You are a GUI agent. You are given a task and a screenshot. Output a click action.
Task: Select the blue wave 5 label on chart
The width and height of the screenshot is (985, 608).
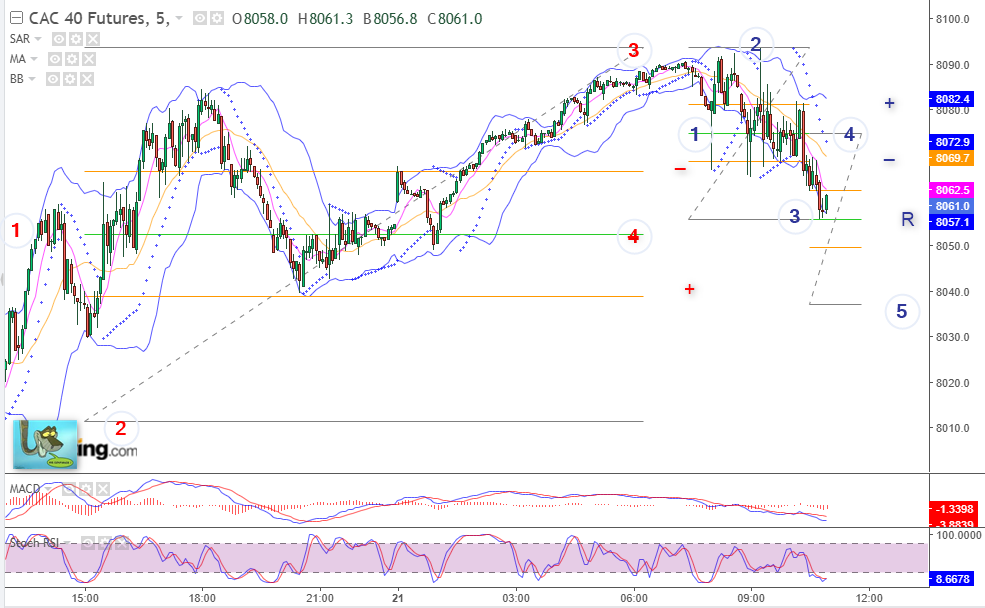point(901,312)
